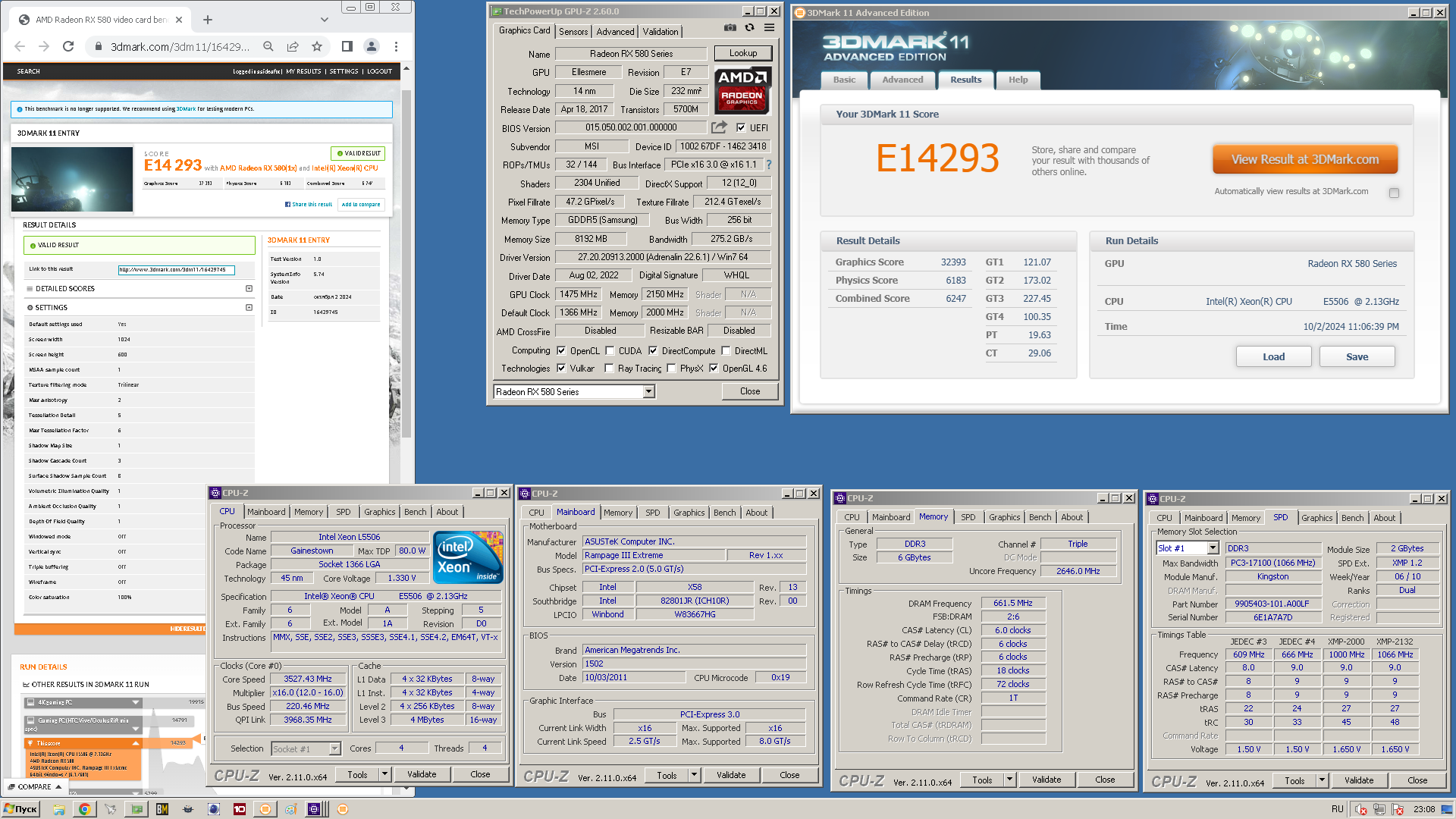This screenshot has width=1456, height=819.
Task: Click the Chrome taskbar icon
Action: pyautogui.click(x=84, y=809)
